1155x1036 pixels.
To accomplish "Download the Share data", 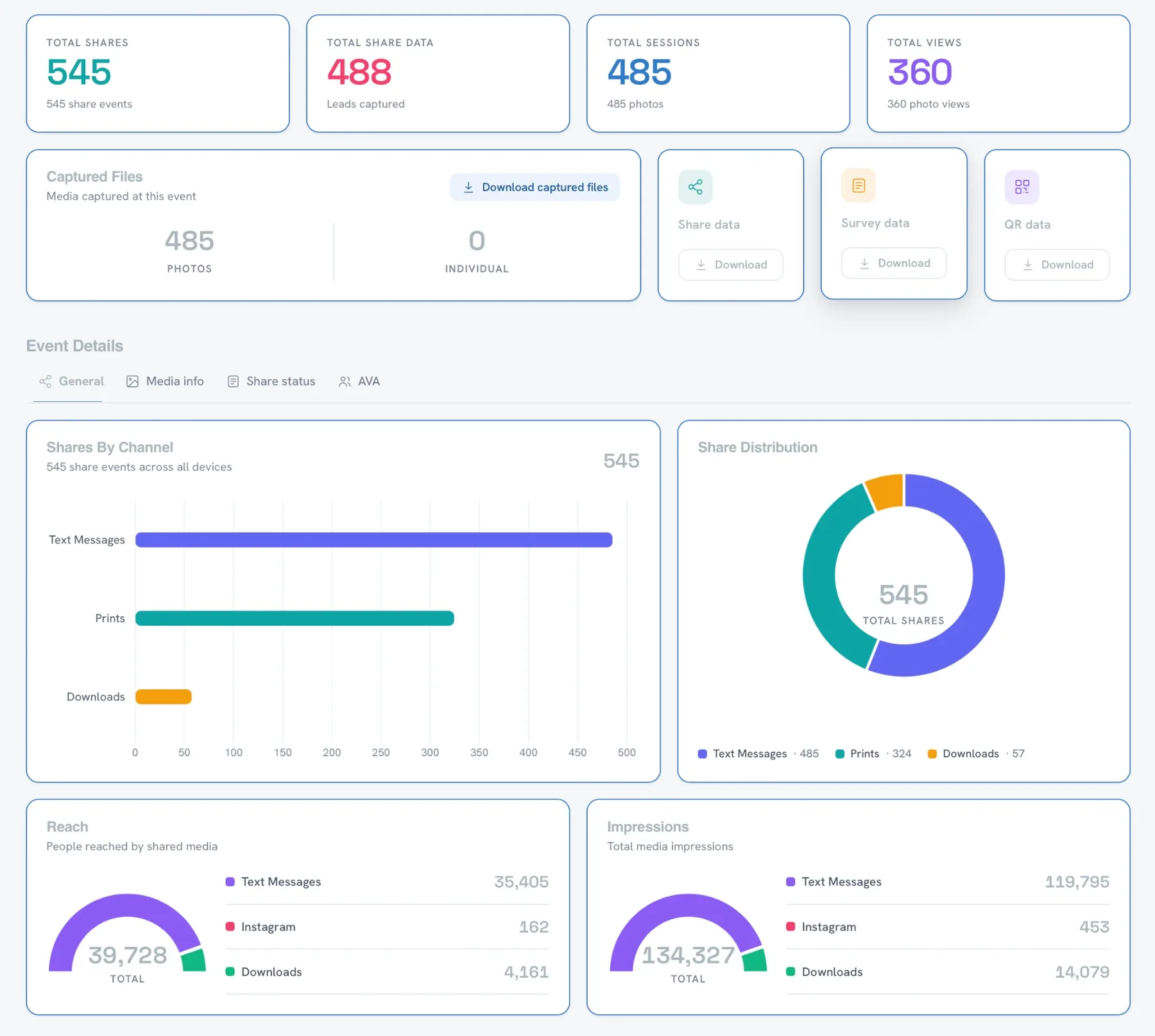I will (731, 264).
